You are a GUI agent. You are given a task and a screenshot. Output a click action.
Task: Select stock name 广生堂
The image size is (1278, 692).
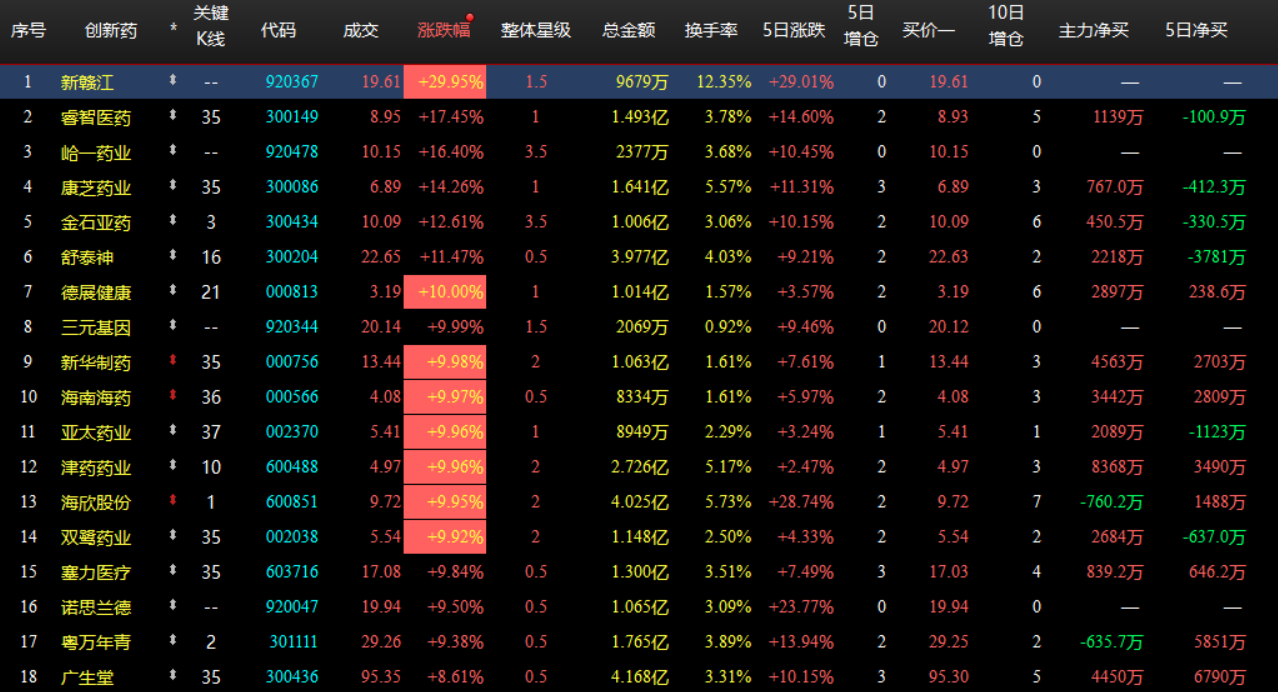[x=87, y=677]
